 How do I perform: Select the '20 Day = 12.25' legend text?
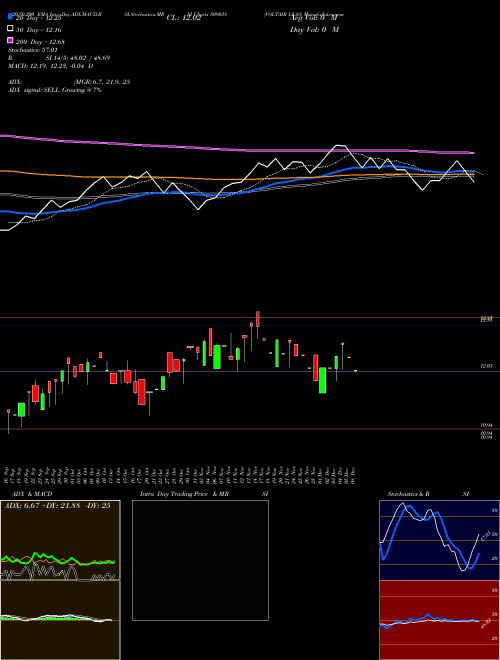[x=39, y=18]
